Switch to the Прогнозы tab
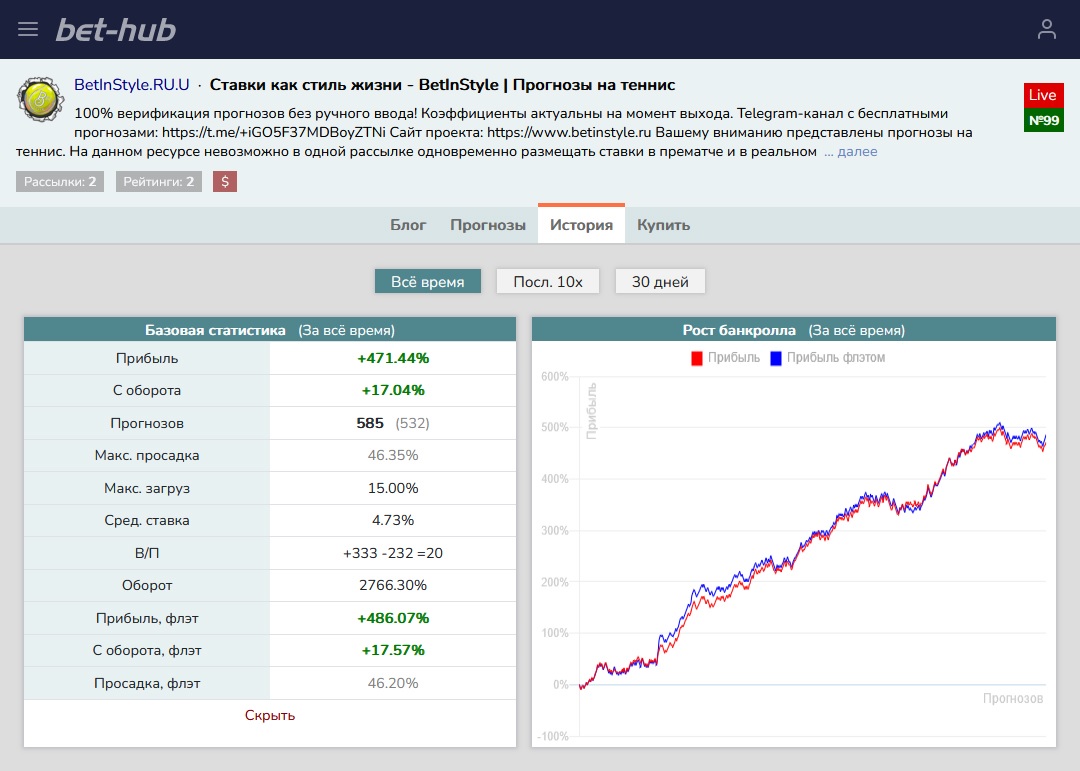Screen dimensions: 1080x771 [488, 225]
